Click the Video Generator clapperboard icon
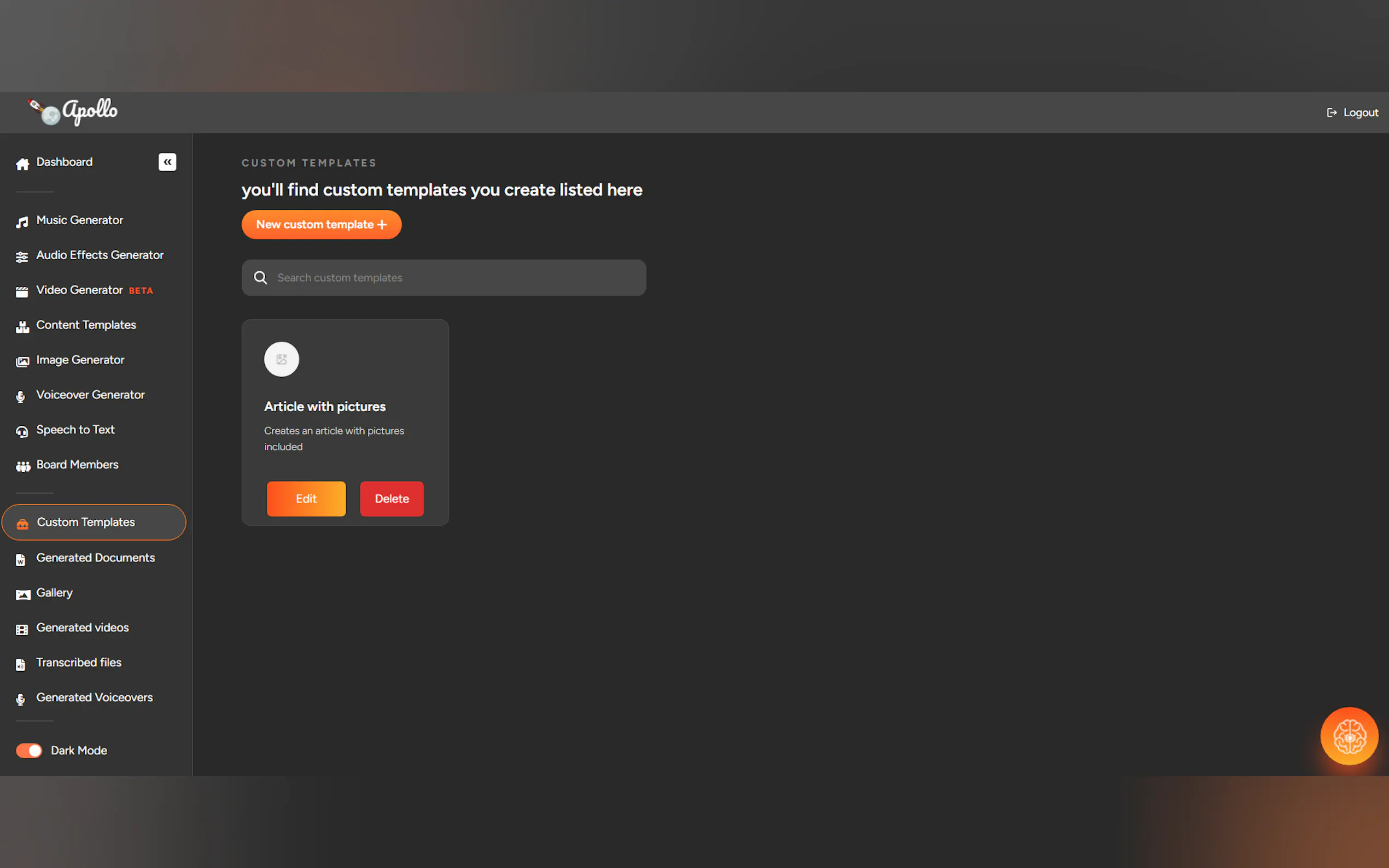 tap(22, 292)
